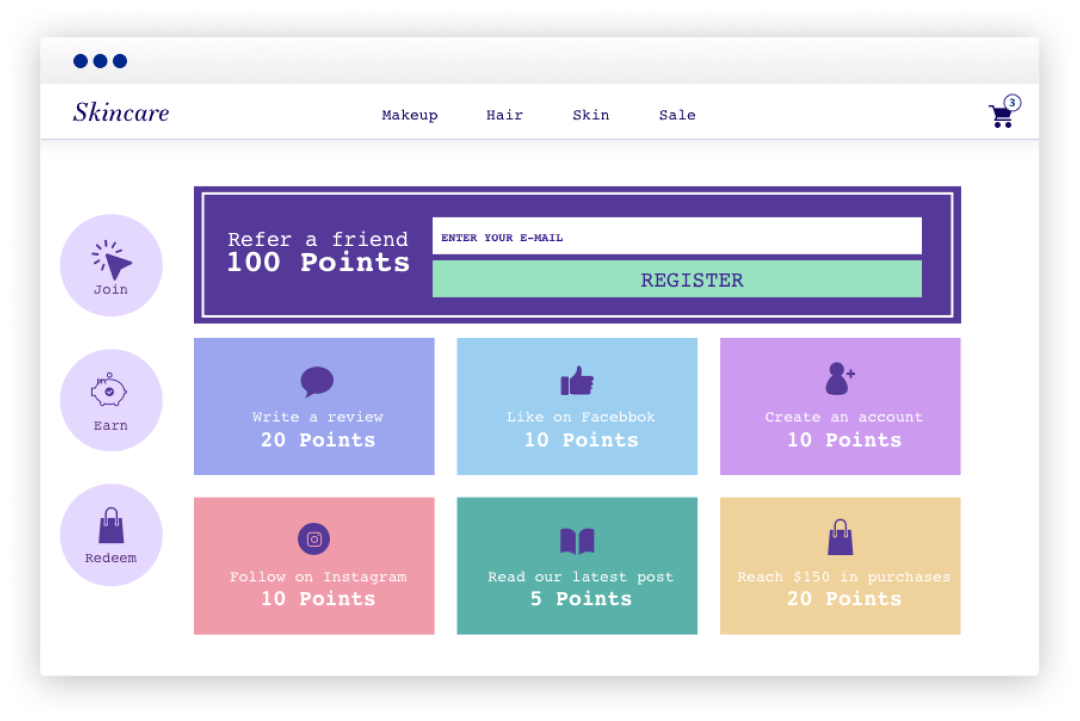
Task: Click the open book icon
Action: pyautogui.click(x=577, y=541)
